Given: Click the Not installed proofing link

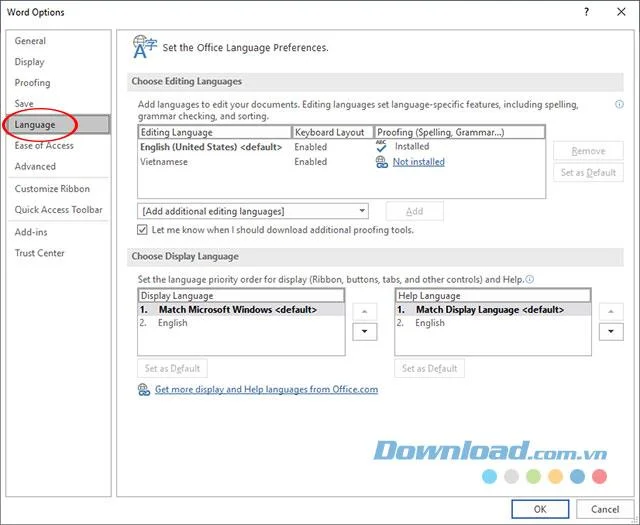Looking at the screenshot, I should click(x=419, y=162).
